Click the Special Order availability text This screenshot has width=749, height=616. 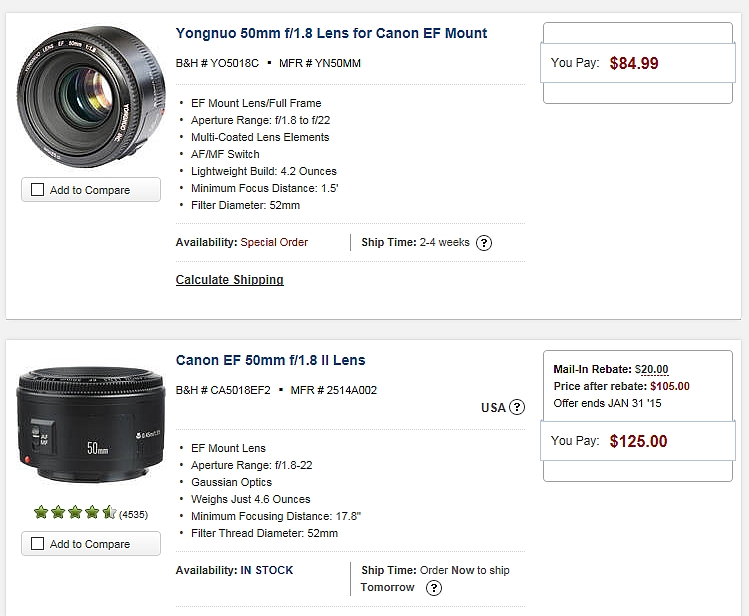pos(274,242)
